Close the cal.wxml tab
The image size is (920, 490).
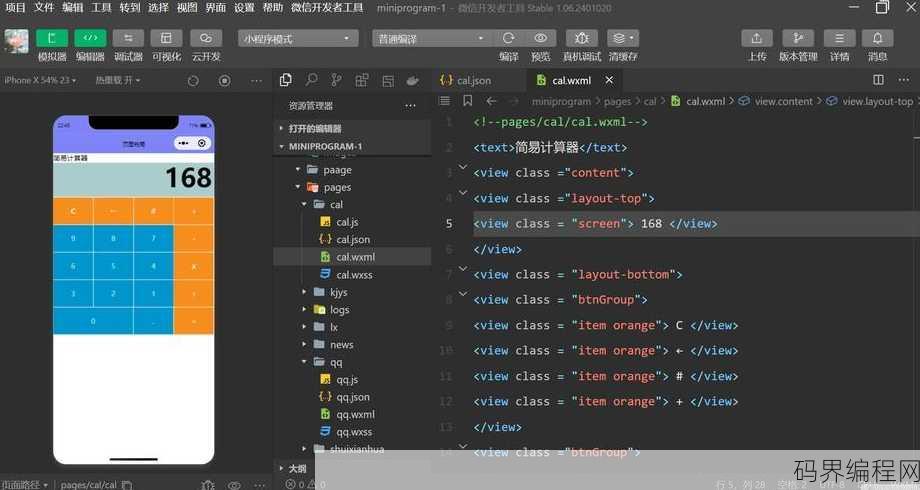click(x=609, y=80)
